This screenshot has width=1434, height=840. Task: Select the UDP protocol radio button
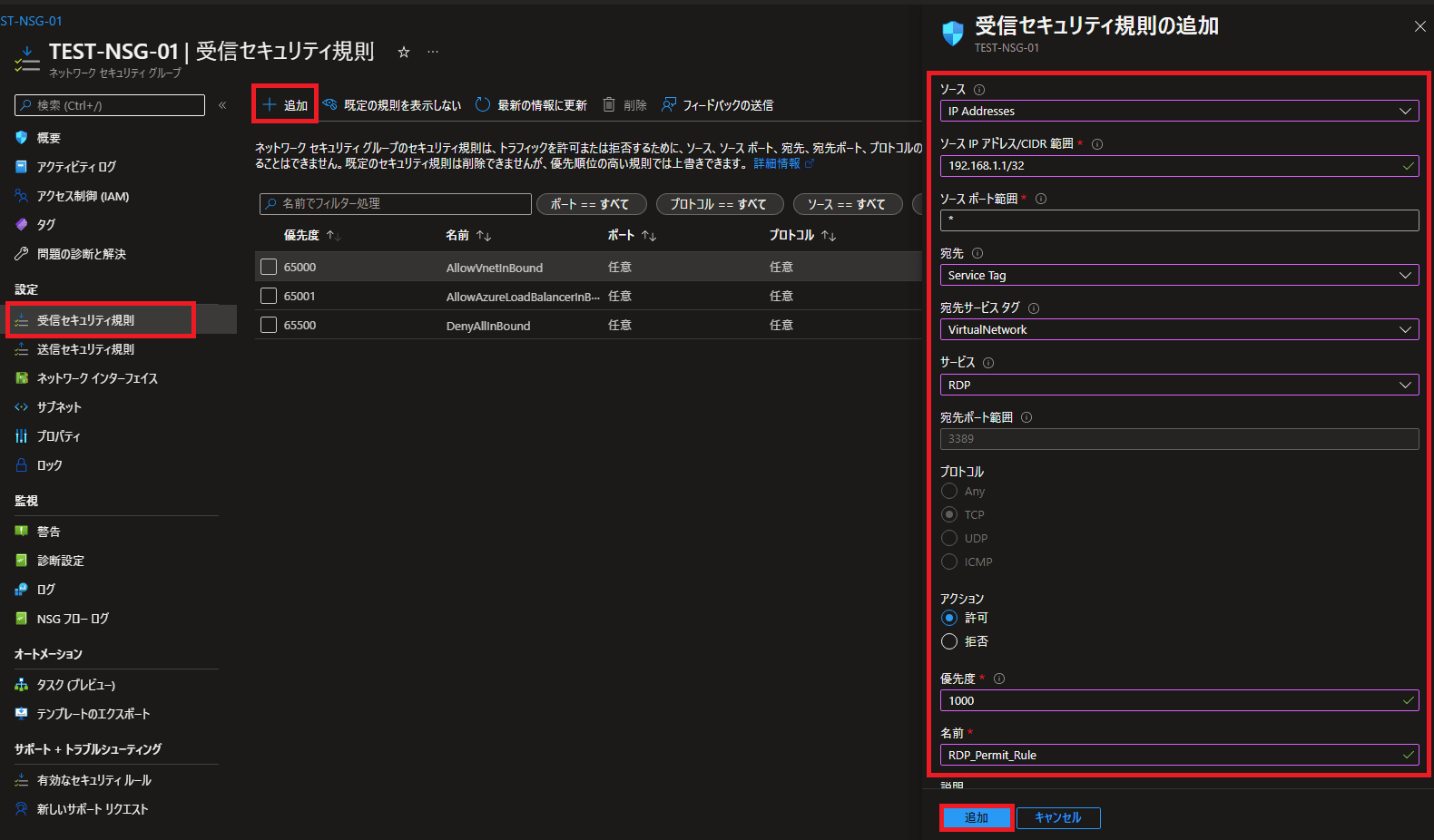tap(949, 538)
